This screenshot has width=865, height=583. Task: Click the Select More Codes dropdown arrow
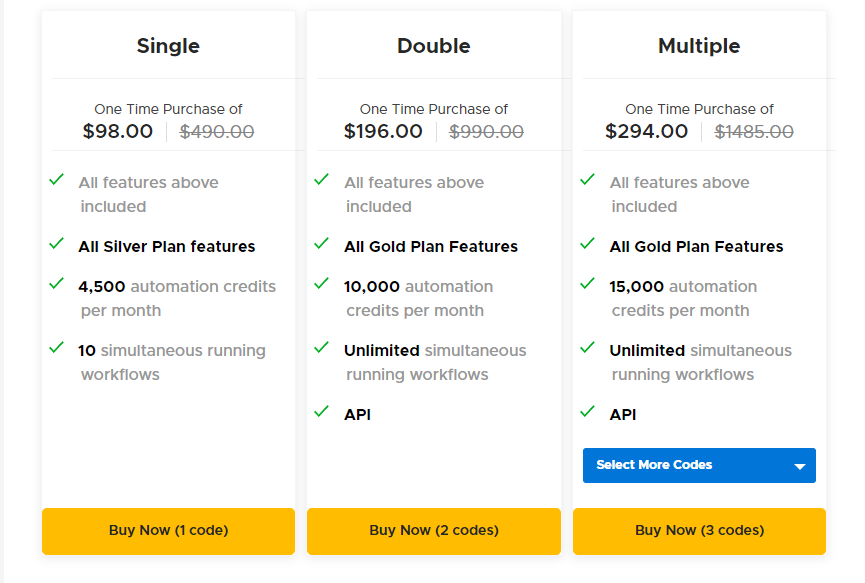[x=799, y=466]
